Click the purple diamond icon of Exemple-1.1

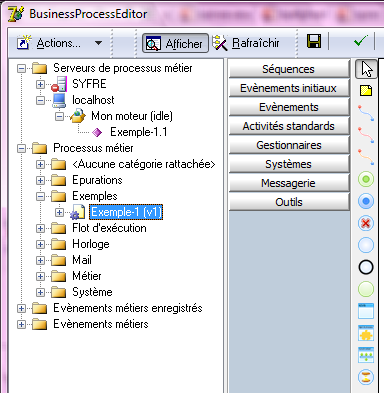97,132
